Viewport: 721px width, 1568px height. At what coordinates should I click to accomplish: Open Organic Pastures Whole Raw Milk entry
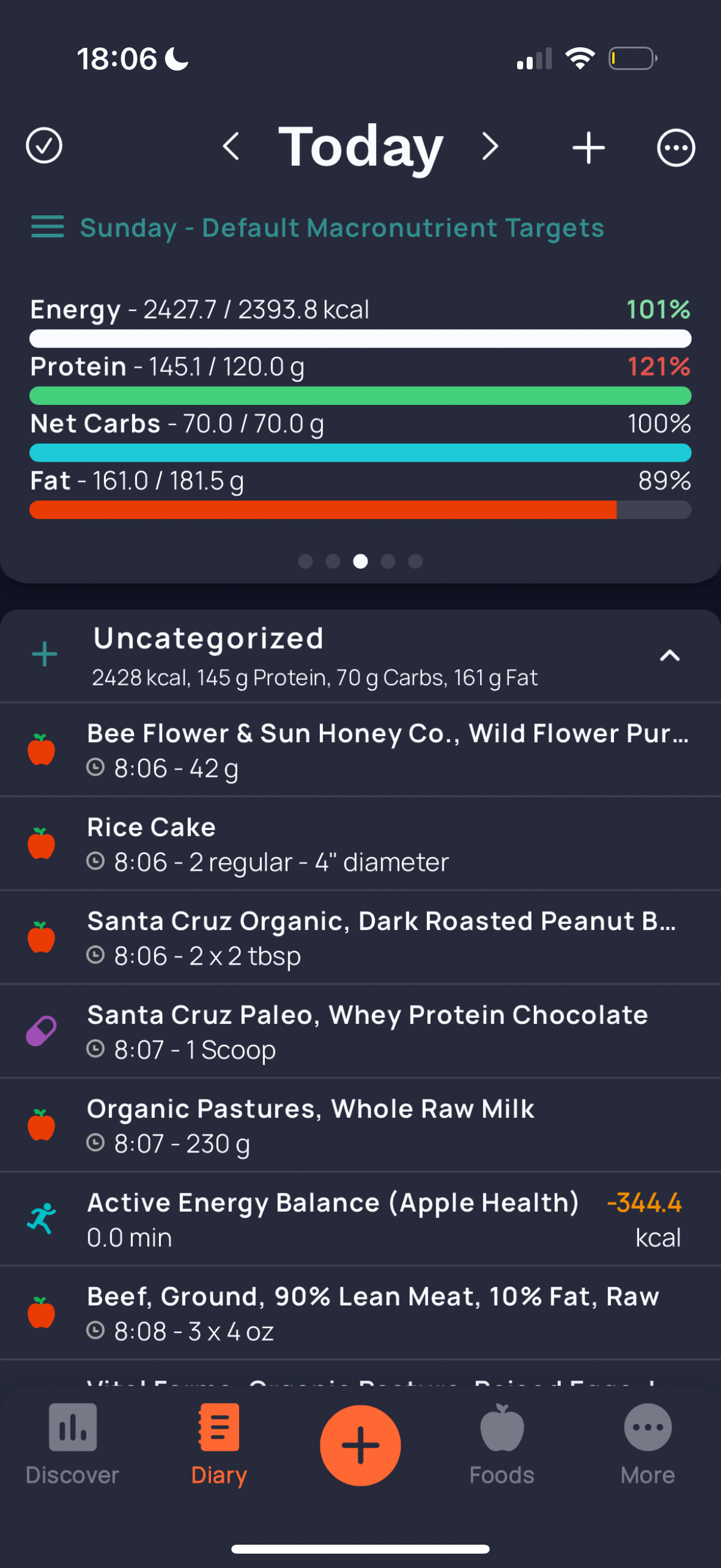click(x=360, y=1125)
